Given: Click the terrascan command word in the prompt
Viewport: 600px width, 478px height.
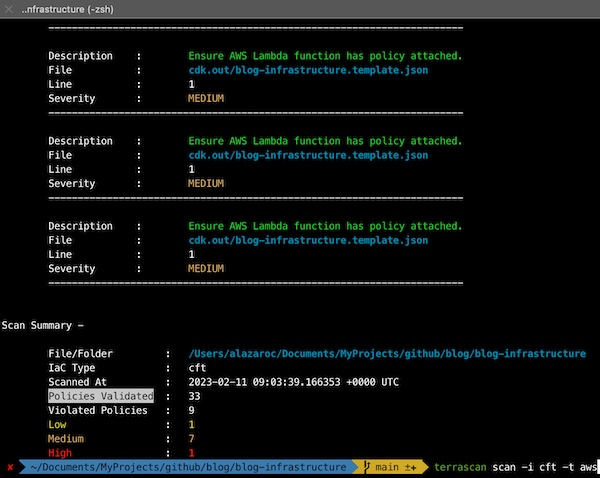Looking at the screenshot, I should click(460, 467).
